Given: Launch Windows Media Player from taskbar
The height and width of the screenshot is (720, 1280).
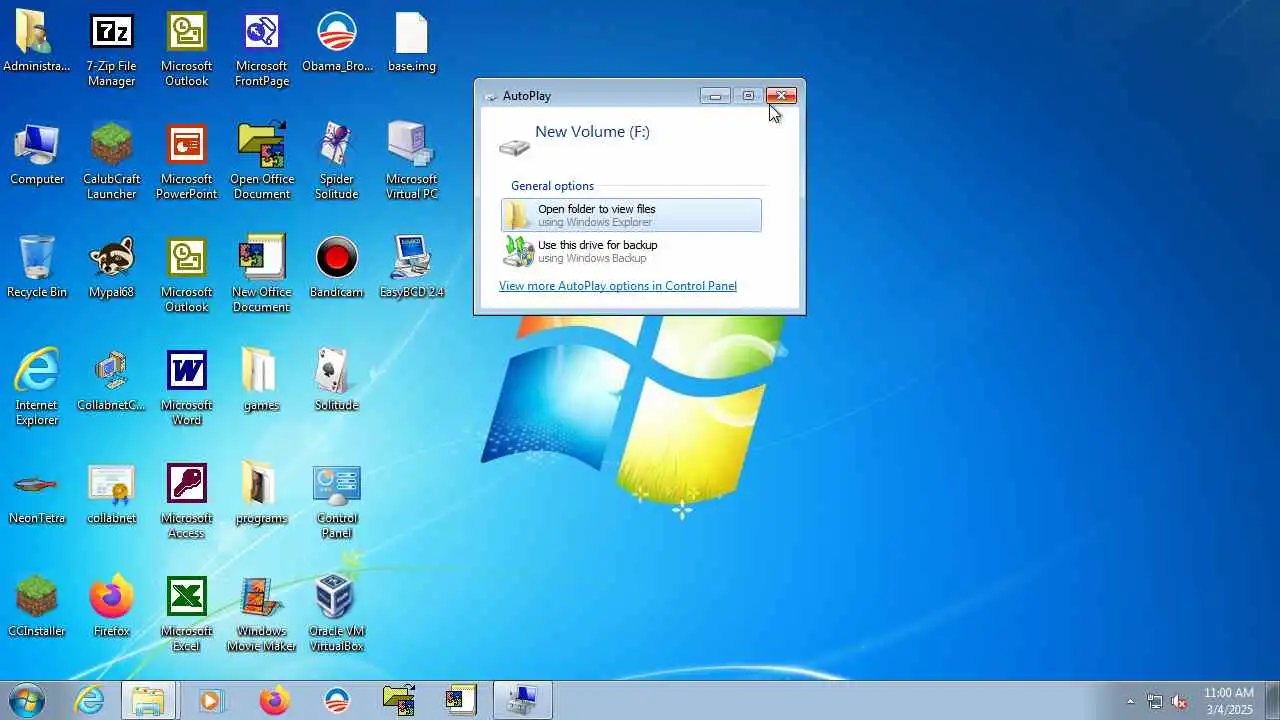Looking at the screenshot, I should (x=211, y=701).
